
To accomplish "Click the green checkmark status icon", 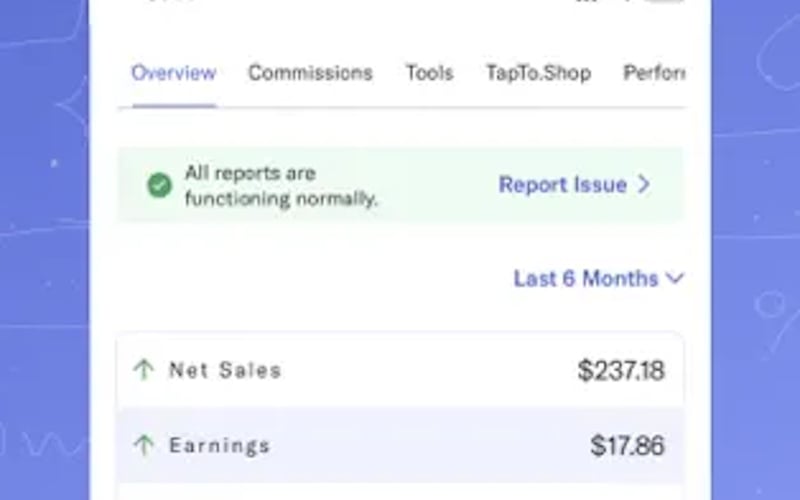I will click(x=159, y=185).
